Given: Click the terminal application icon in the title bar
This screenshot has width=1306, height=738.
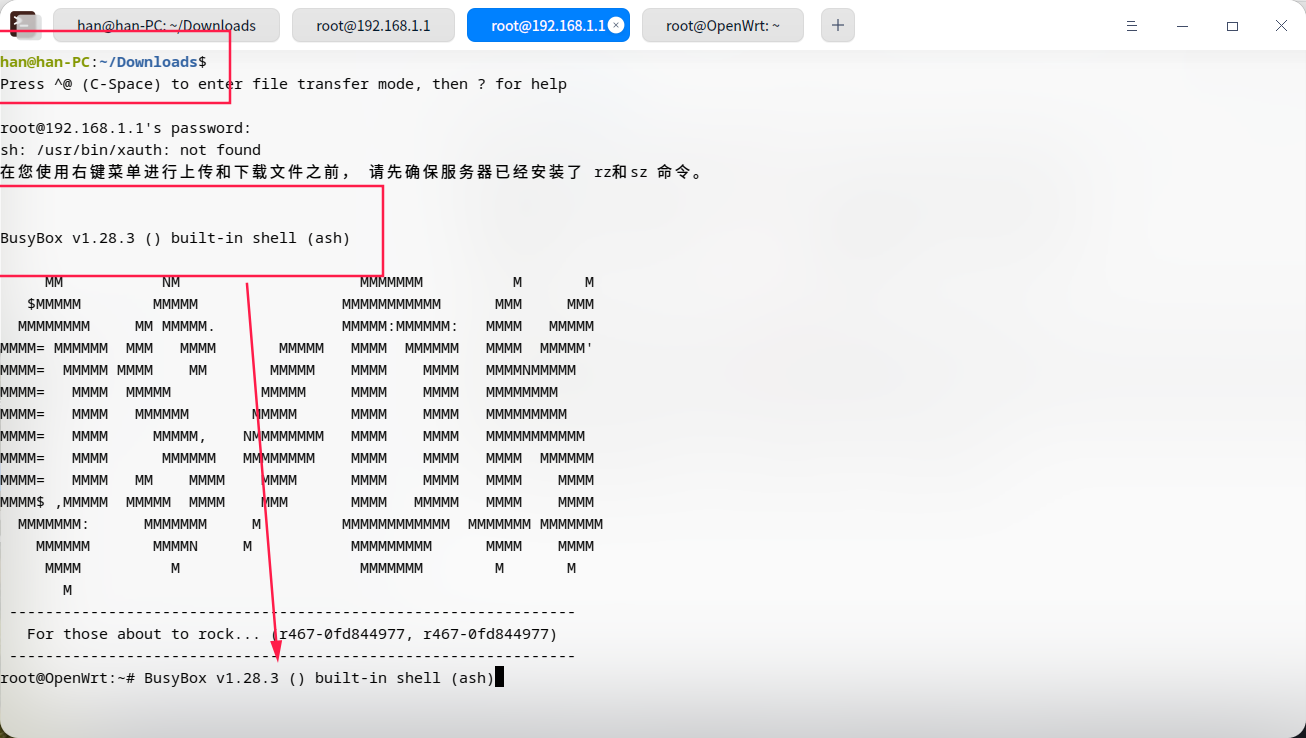Looking at the screenshot, I should (x=23, y=25).
